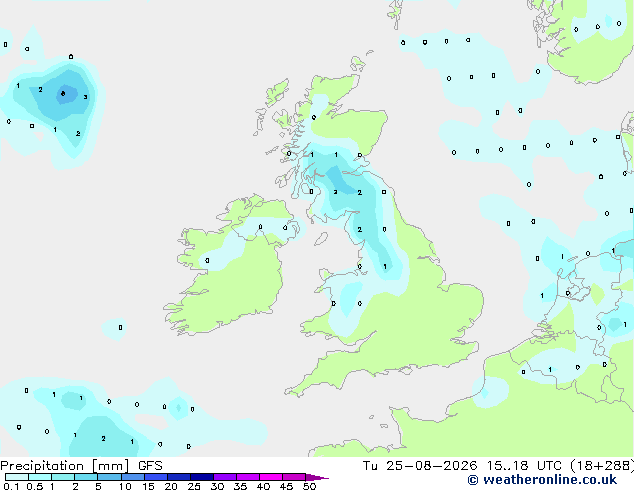Click the '(18+288)' forecast offset text
634x490 pixels.
(x=602, y=466)
